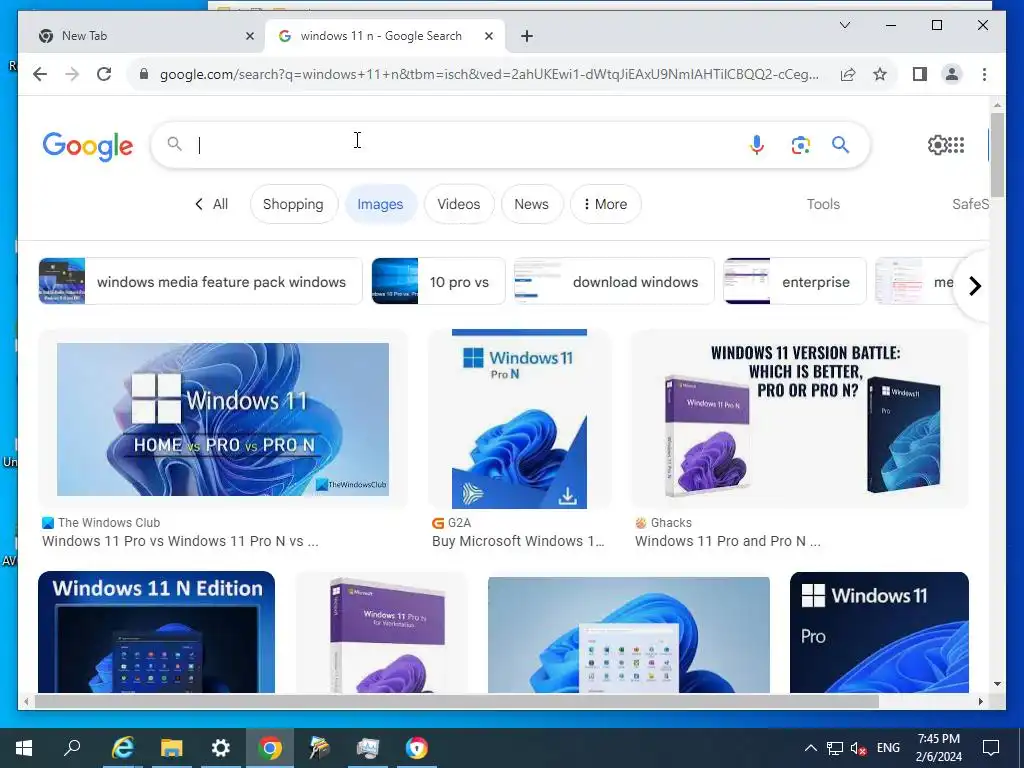Open the network status tray icon
This screenshot has width=1024, height=768.
tap(835, 748)
